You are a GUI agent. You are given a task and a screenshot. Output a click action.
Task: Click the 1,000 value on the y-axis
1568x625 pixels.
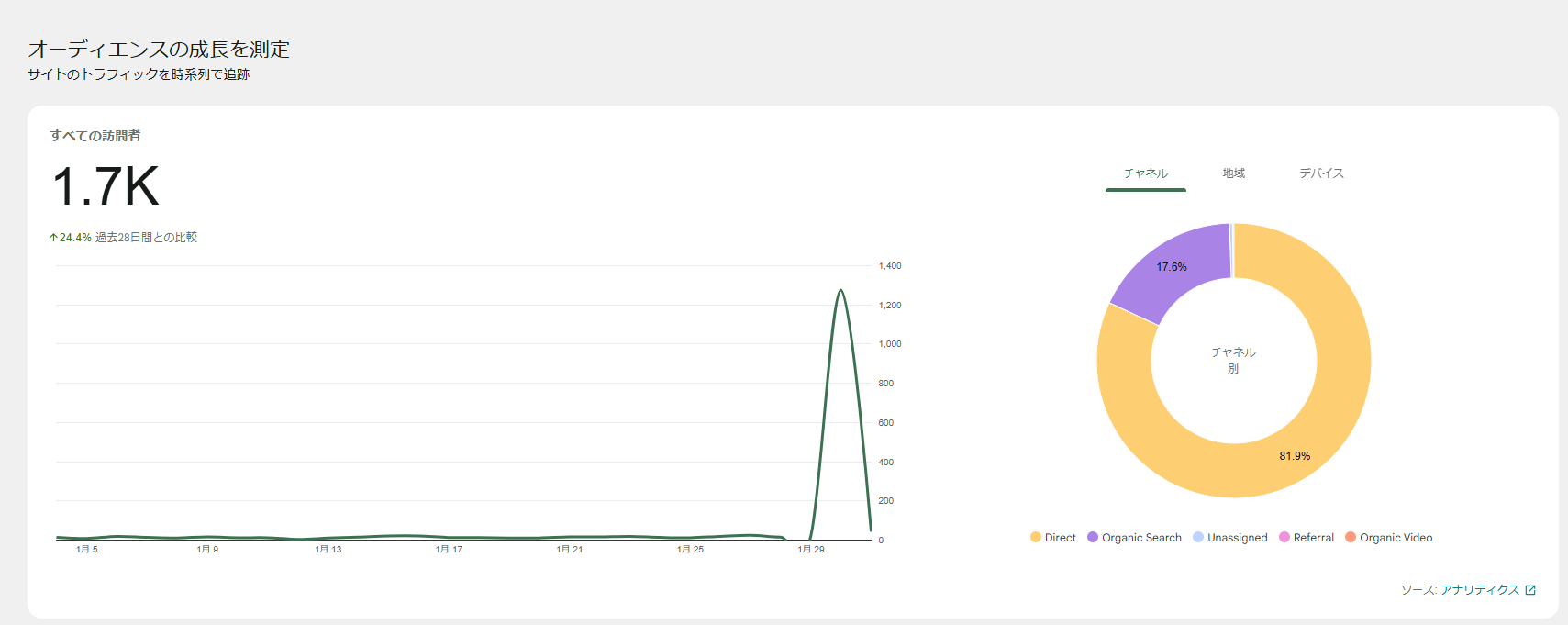pos(889,344)
